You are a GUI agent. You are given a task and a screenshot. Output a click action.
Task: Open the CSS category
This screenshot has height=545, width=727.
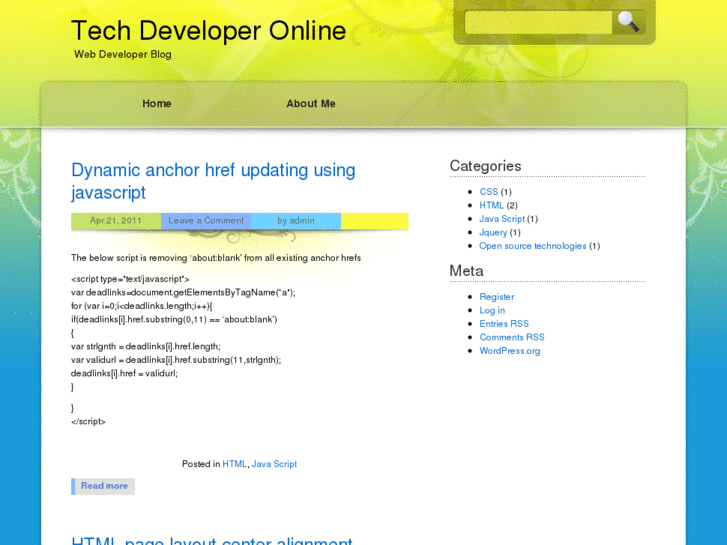[488, 192]
